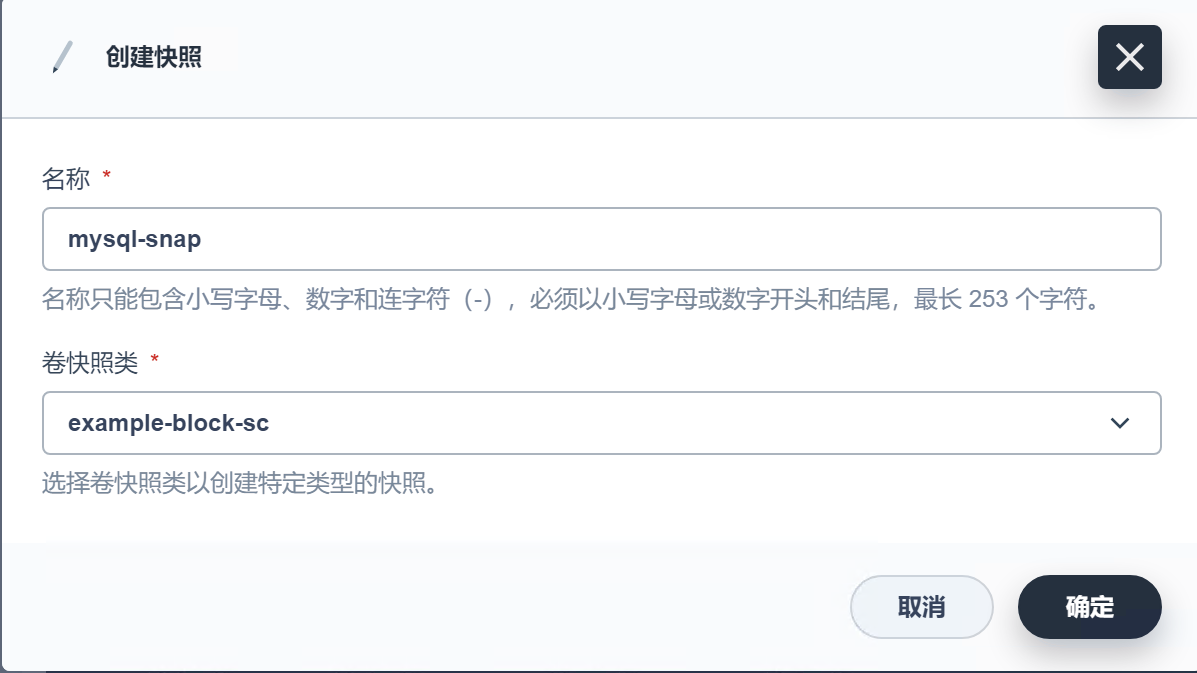Image resolution: width=1197 pixels, height=673 pixels.
Task: Click the 名称 field label
Action: [66, 179]
